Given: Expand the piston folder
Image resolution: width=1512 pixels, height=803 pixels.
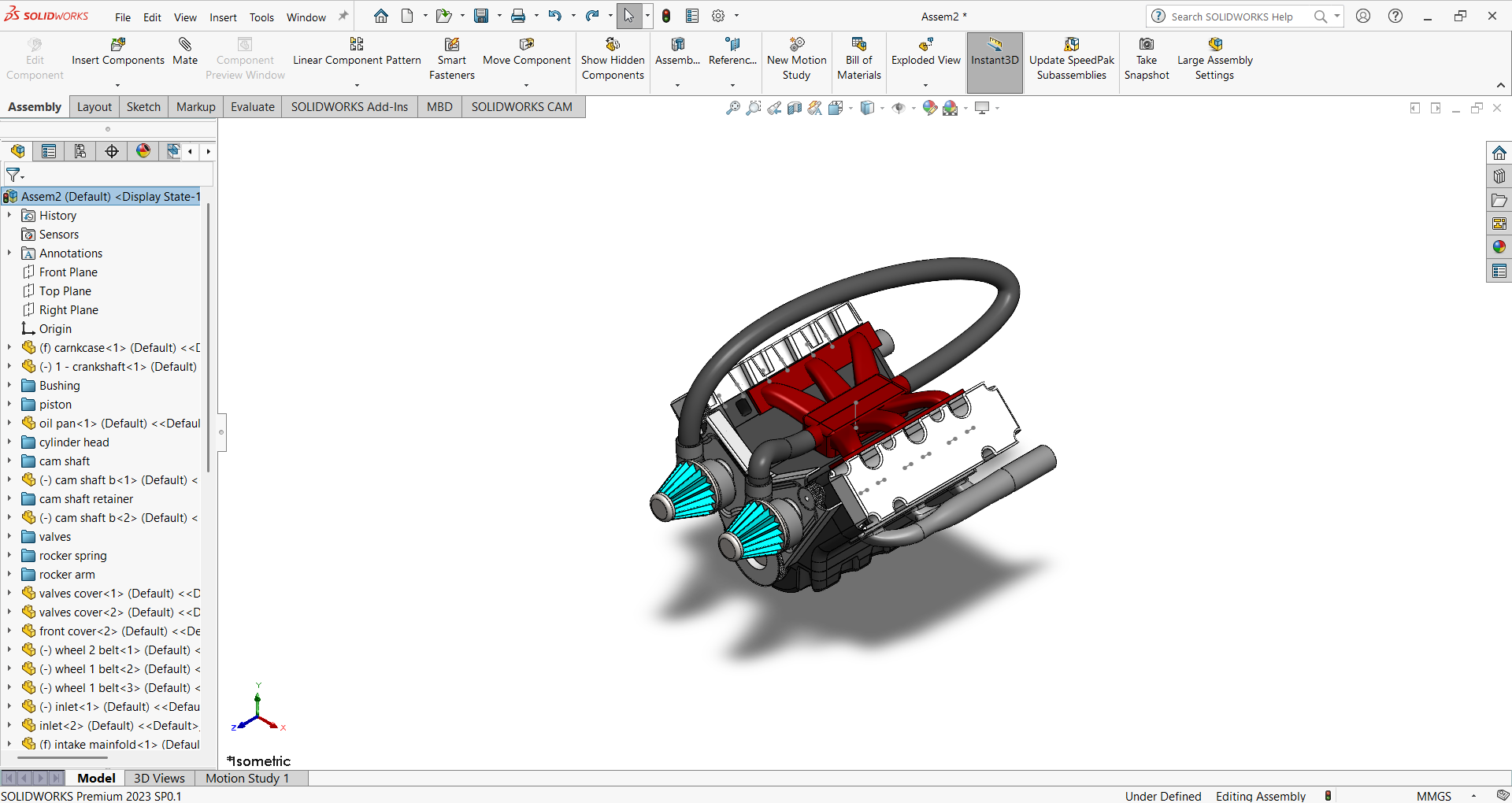Looking at the screenshot, I should [x=9, y=405].
